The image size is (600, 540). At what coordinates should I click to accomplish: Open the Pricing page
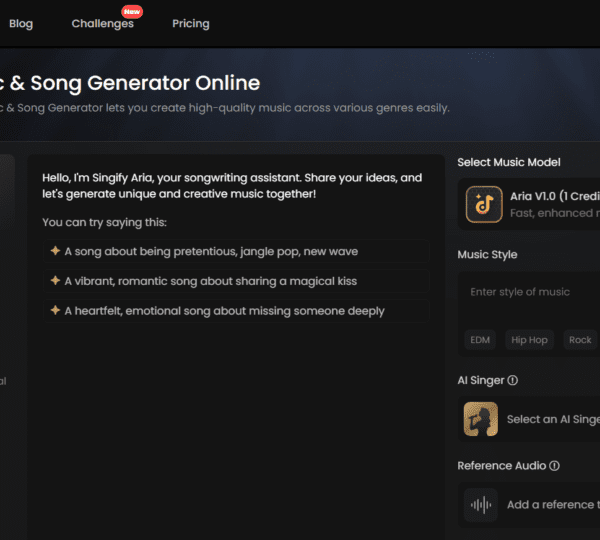tap(191, 24)
